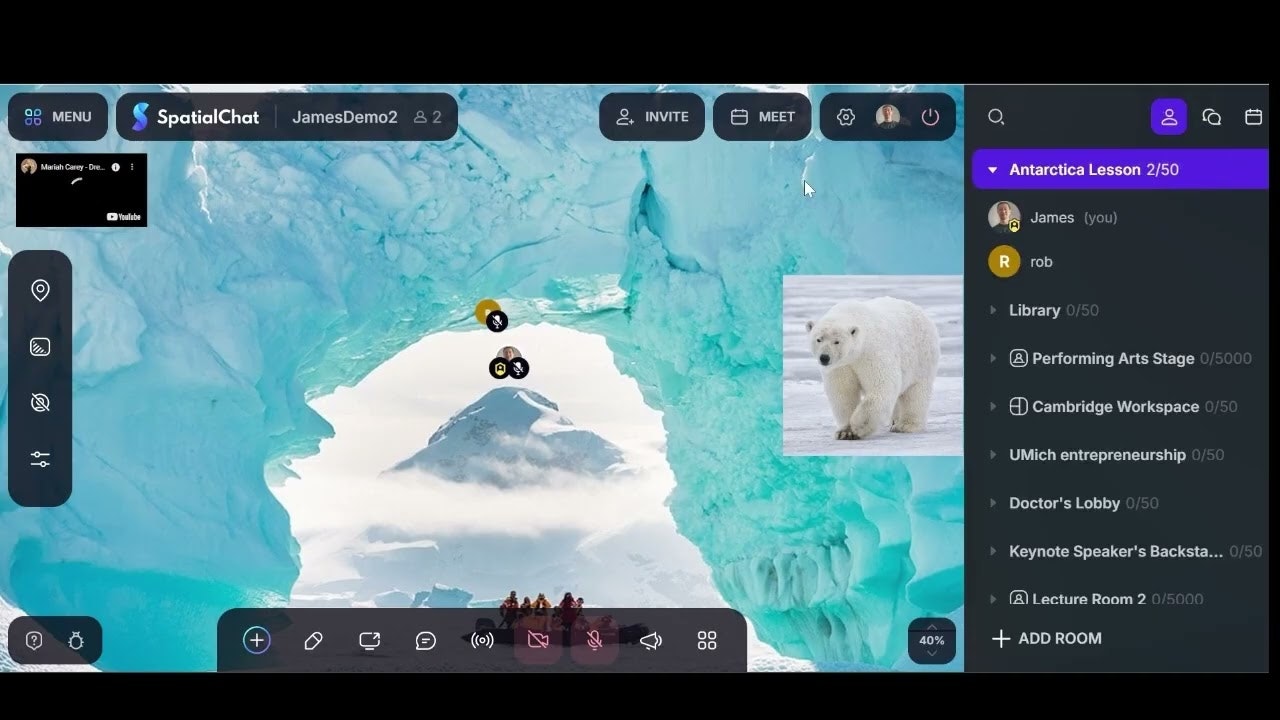Viewport: 1280px width, 720px height.
Task: Select the pencil drawing tool
Action: pos(313,640)
